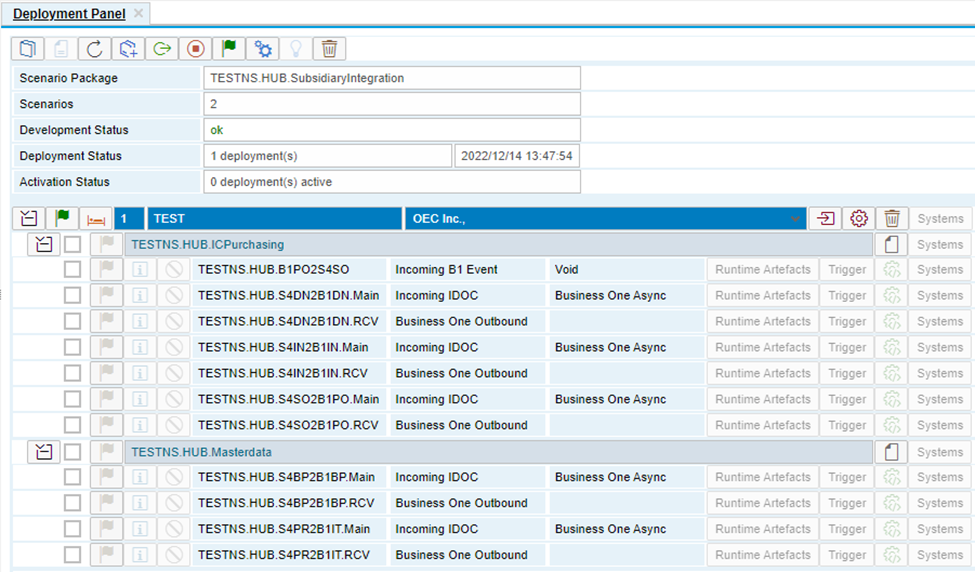Click the Systems button in the TEST row
Viewport: 975px width, 572px height.
click(x=940, y=218)
